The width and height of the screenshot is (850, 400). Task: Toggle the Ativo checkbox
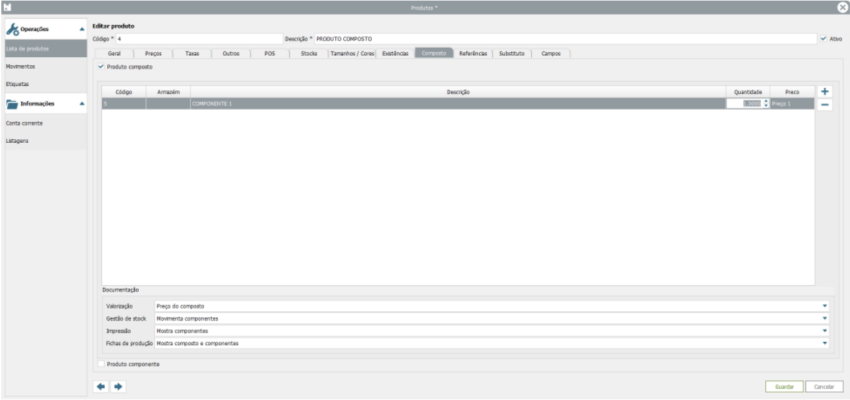point(823,38)
